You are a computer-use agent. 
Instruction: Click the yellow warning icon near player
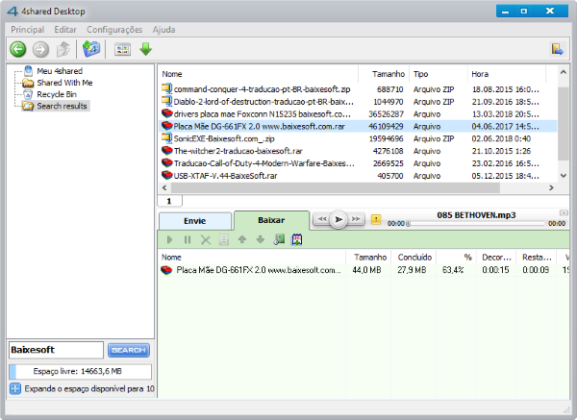click(x=376, y=220)
